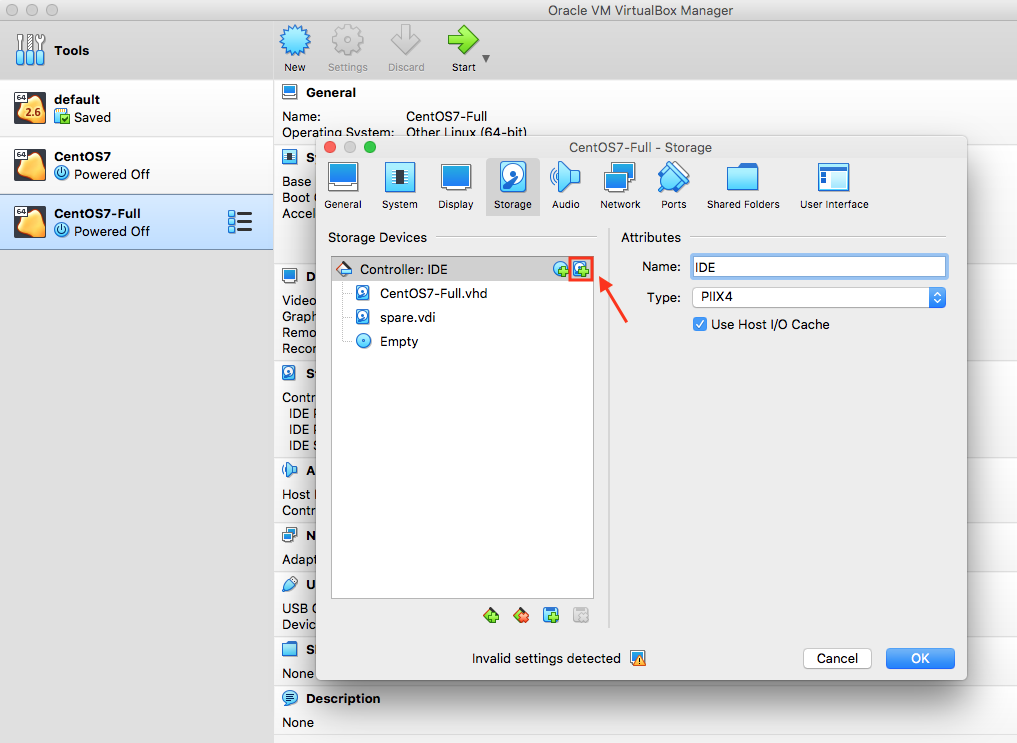Viewport: 1017px width, 743px height.
Task: Click the Description section header in the Manager
Action: pyautogui.click(x=343, y=699)
